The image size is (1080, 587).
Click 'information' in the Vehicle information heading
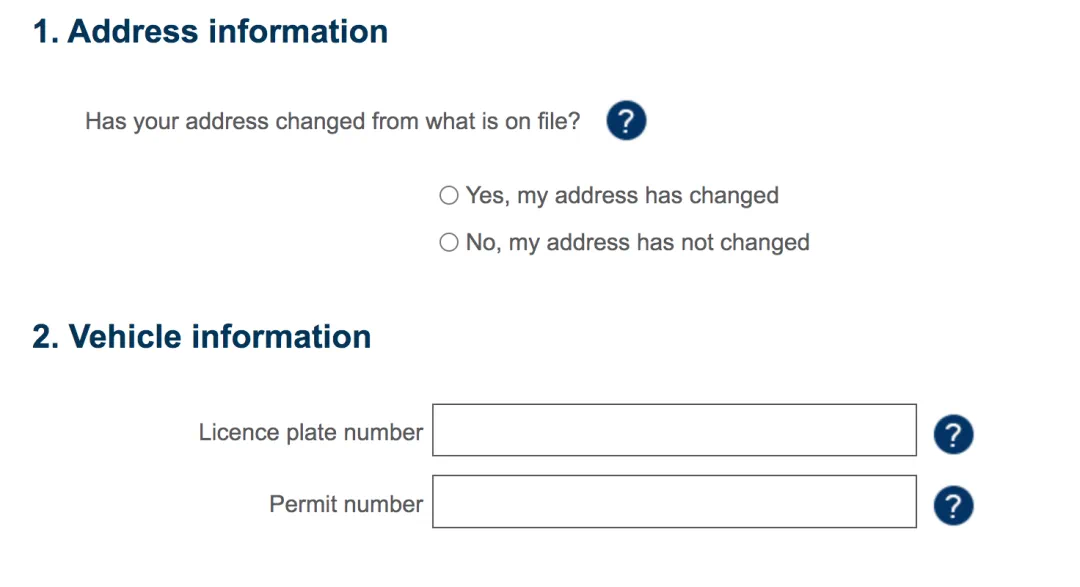pos(281,337)
